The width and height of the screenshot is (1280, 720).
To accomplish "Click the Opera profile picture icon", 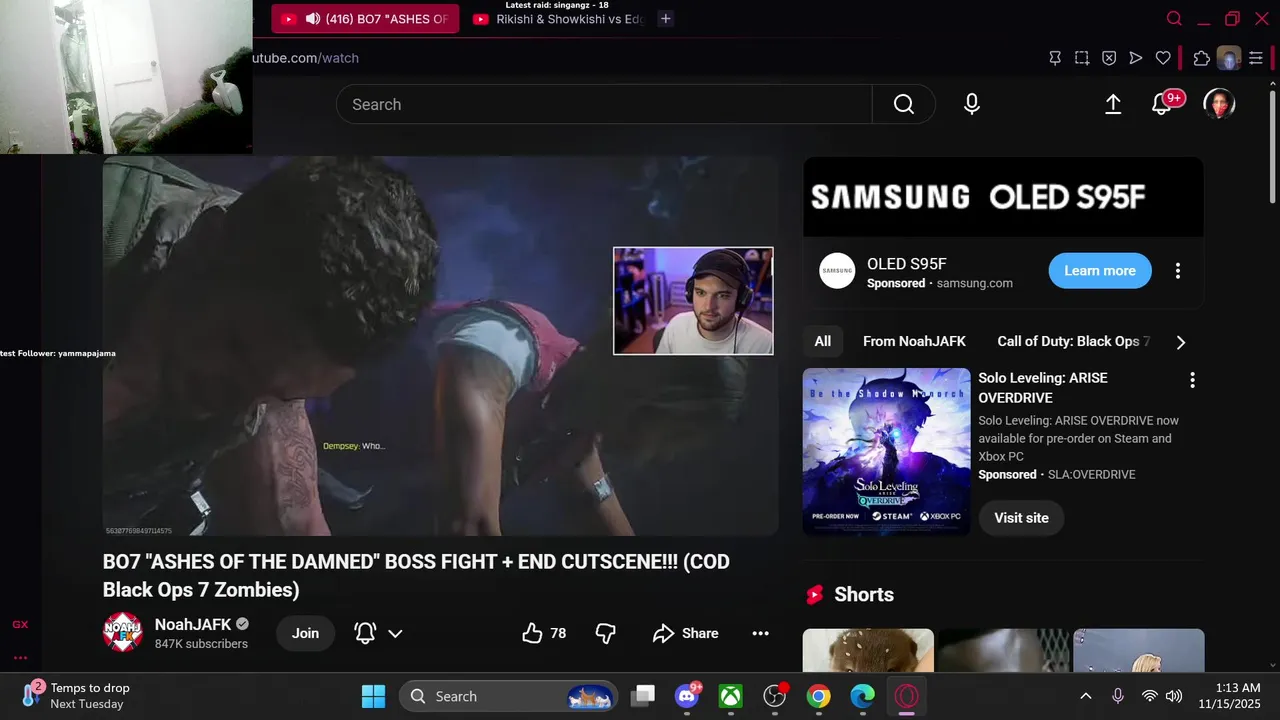I will tap(1229, 58).
